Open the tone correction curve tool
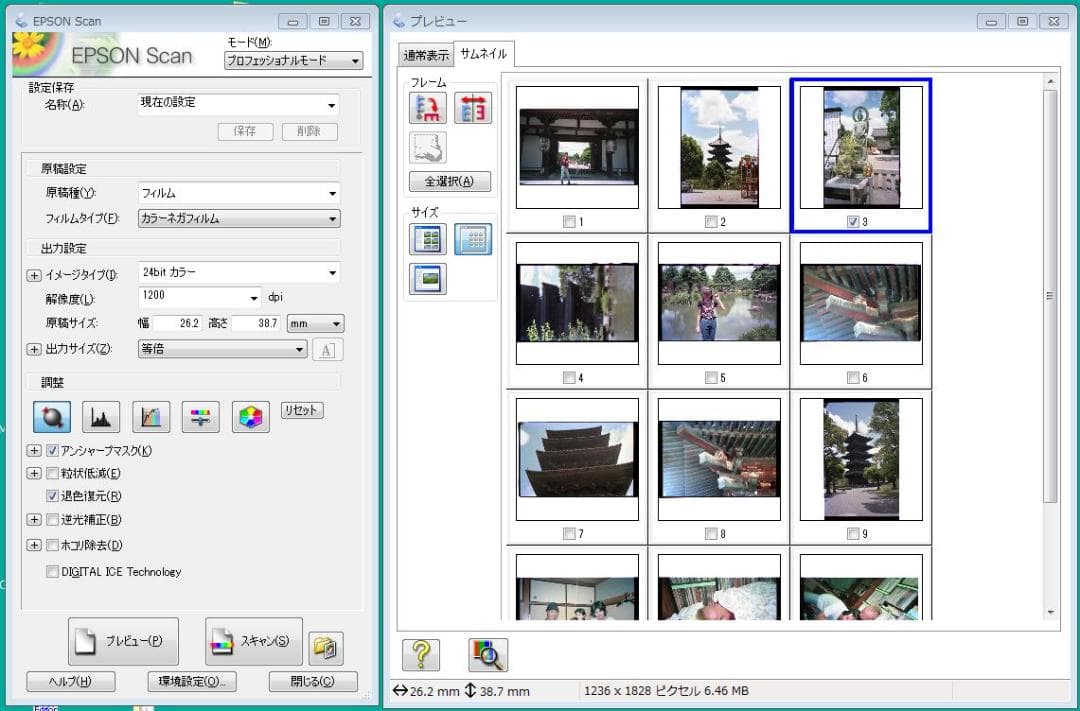The image size is (1080, 711). coord(151,416)
